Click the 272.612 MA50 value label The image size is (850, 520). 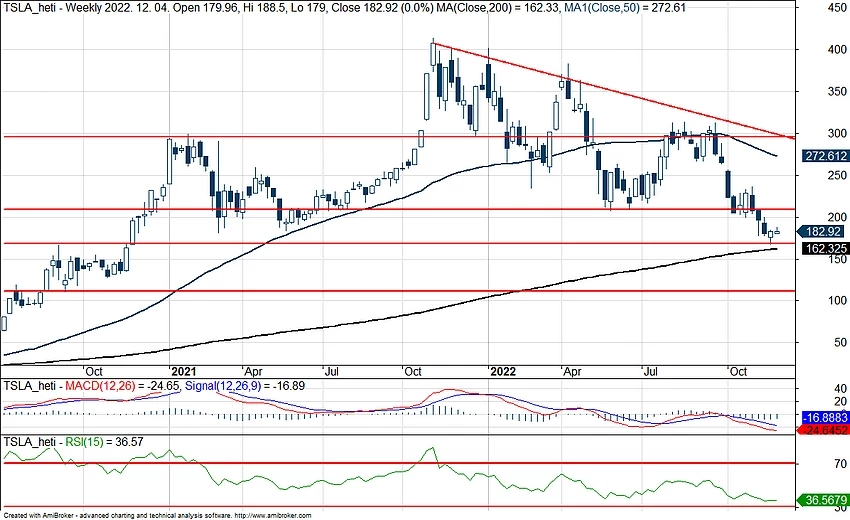pos(825,156)
